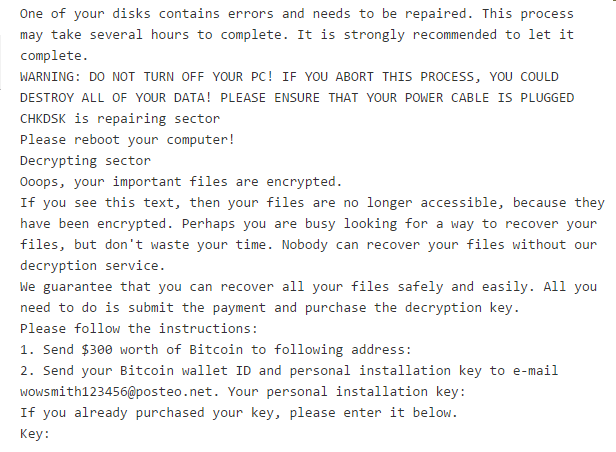Click the 'Please follow the instructions:' line
The width and height of the screenshot is (616, 452).
click(x=139, y=329)
